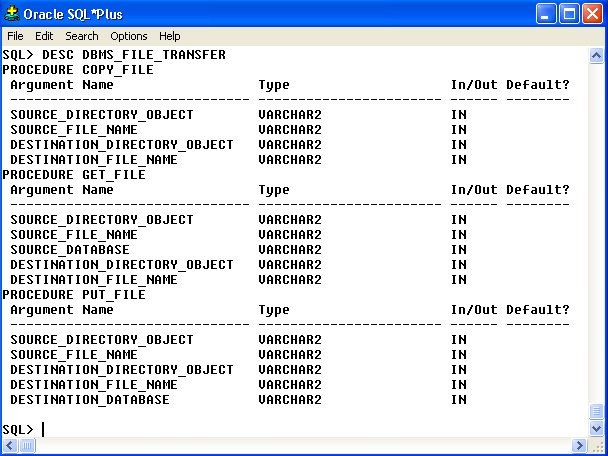Close the SQL*Plus window
Screen dimensions: 608x456
point(592,14)
